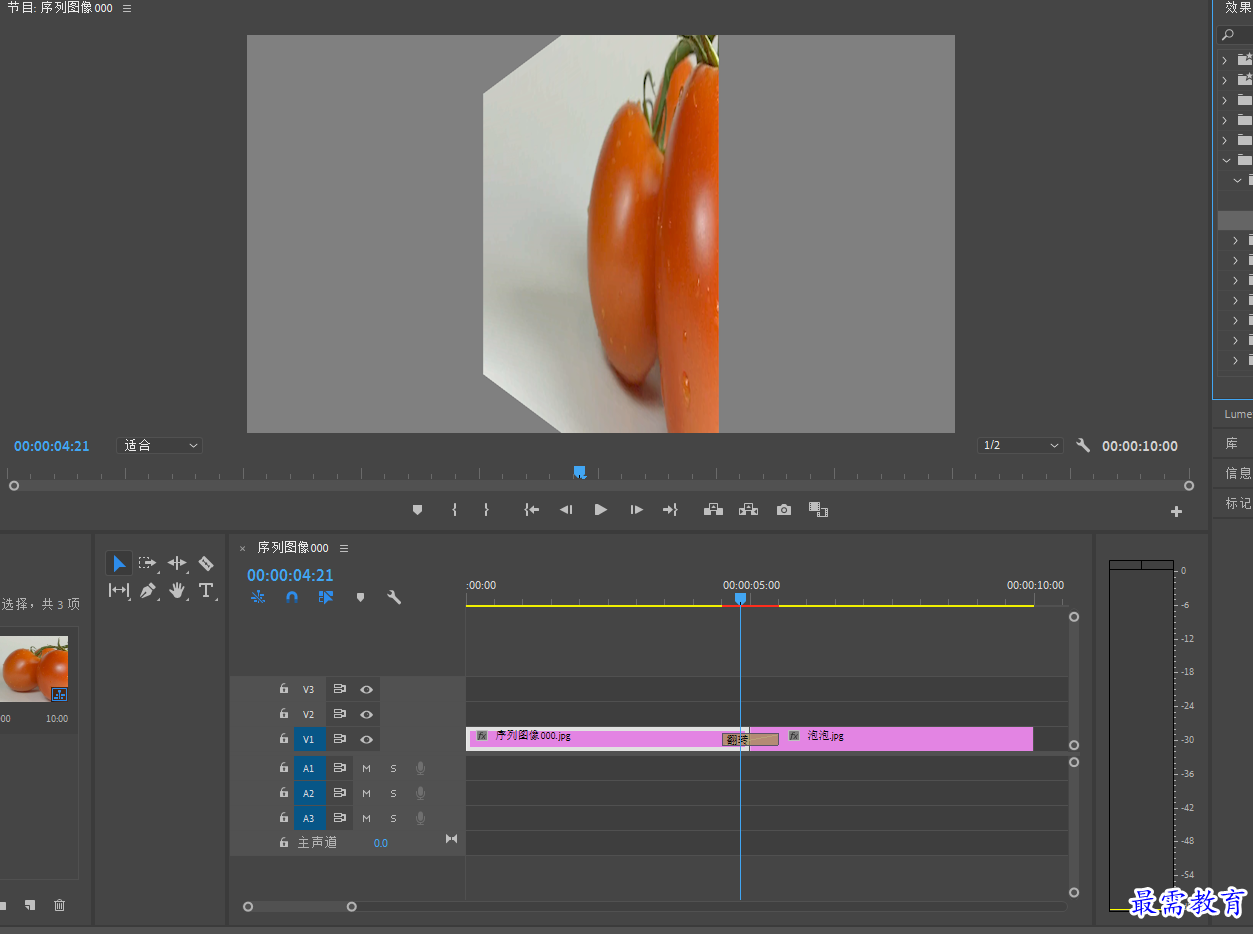Close the 序列图像000 timeline tab

tap(242, 549)
